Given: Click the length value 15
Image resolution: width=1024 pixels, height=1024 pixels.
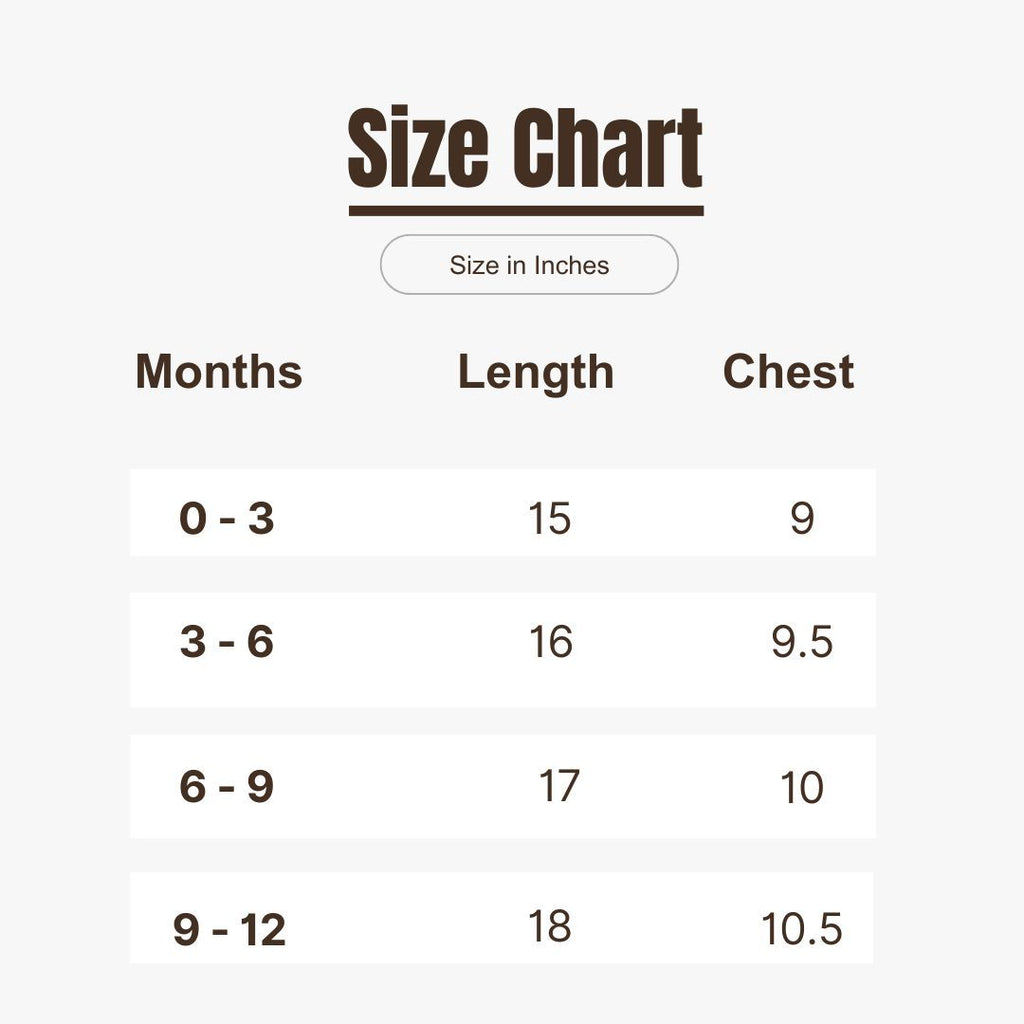Looking at the screenshot, I should pos(549,519).
